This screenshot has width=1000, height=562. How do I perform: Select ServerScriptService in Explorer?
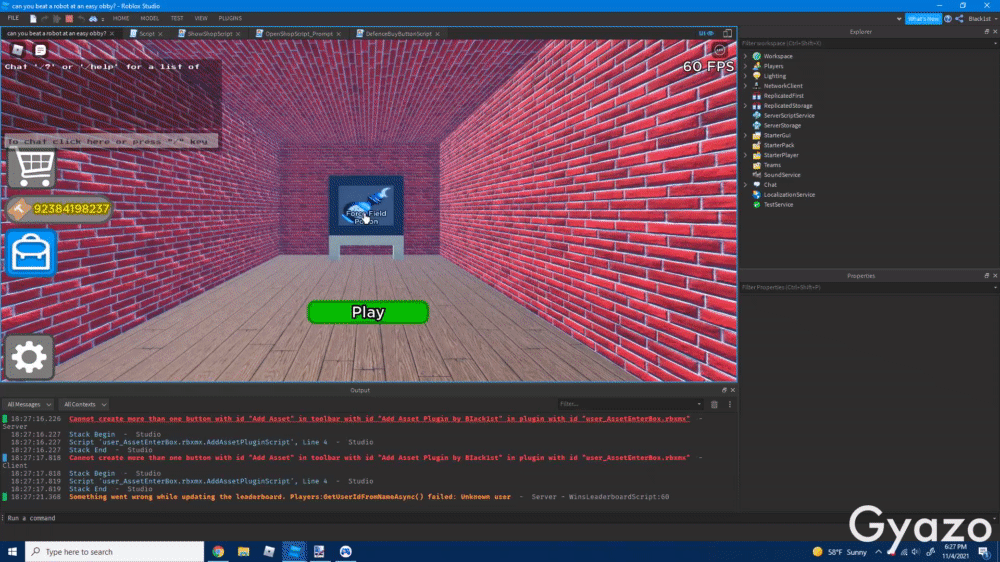[x=788, y=115]
